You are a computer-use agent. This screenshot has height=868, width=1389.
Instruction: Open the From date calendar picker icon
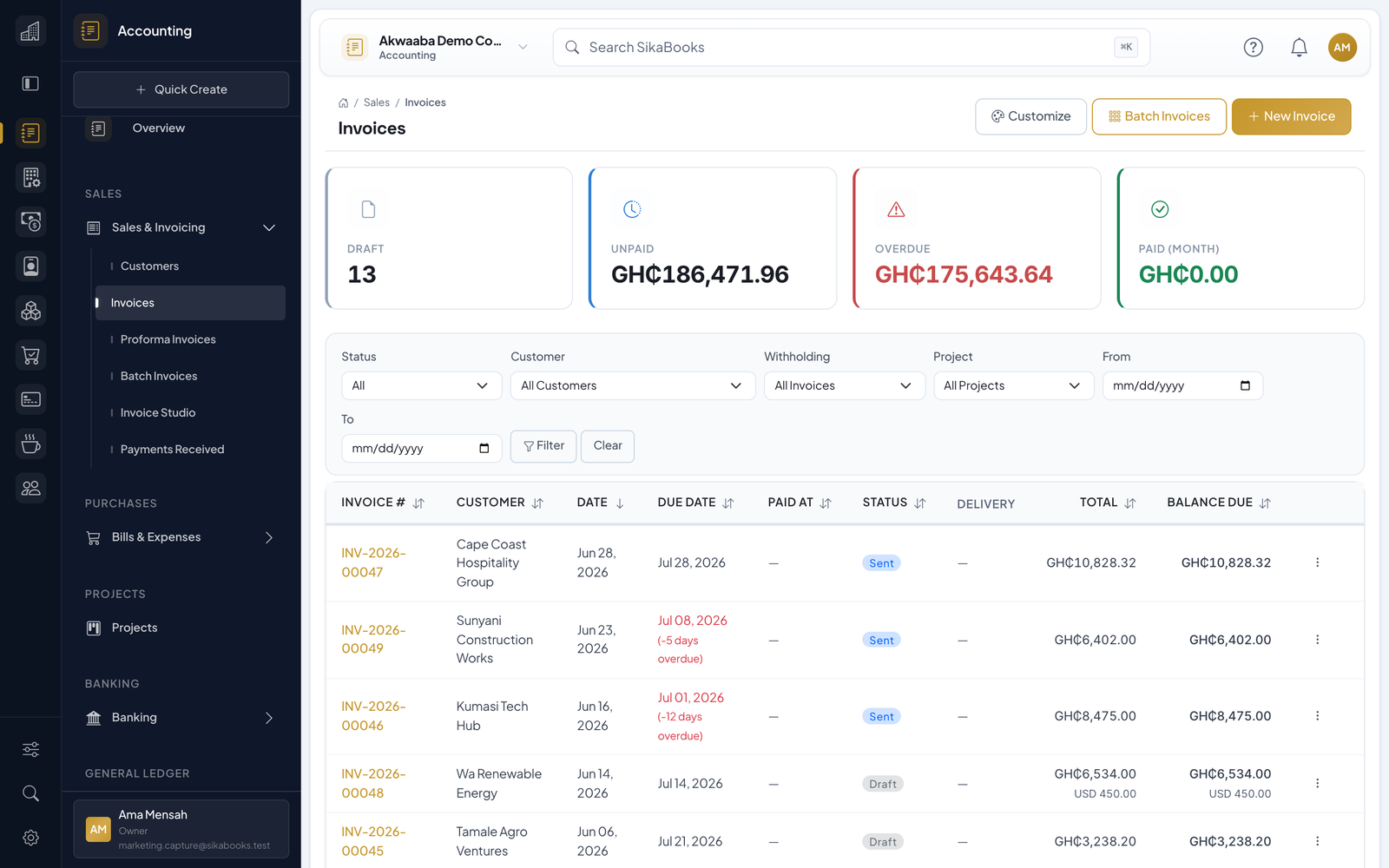click(x=1245, y=385)
